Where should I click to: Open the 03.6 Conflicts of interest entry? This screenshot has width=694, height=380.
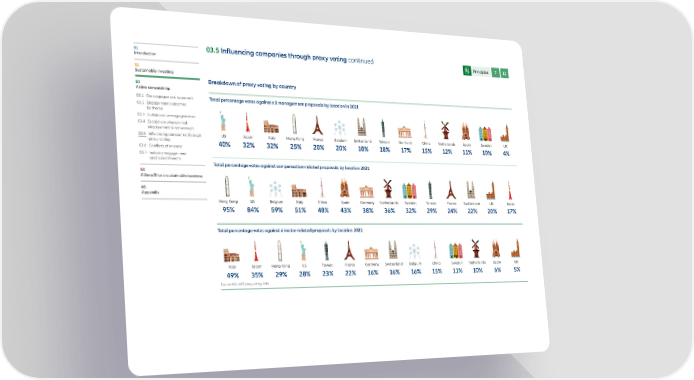click(x=160, y=145)
